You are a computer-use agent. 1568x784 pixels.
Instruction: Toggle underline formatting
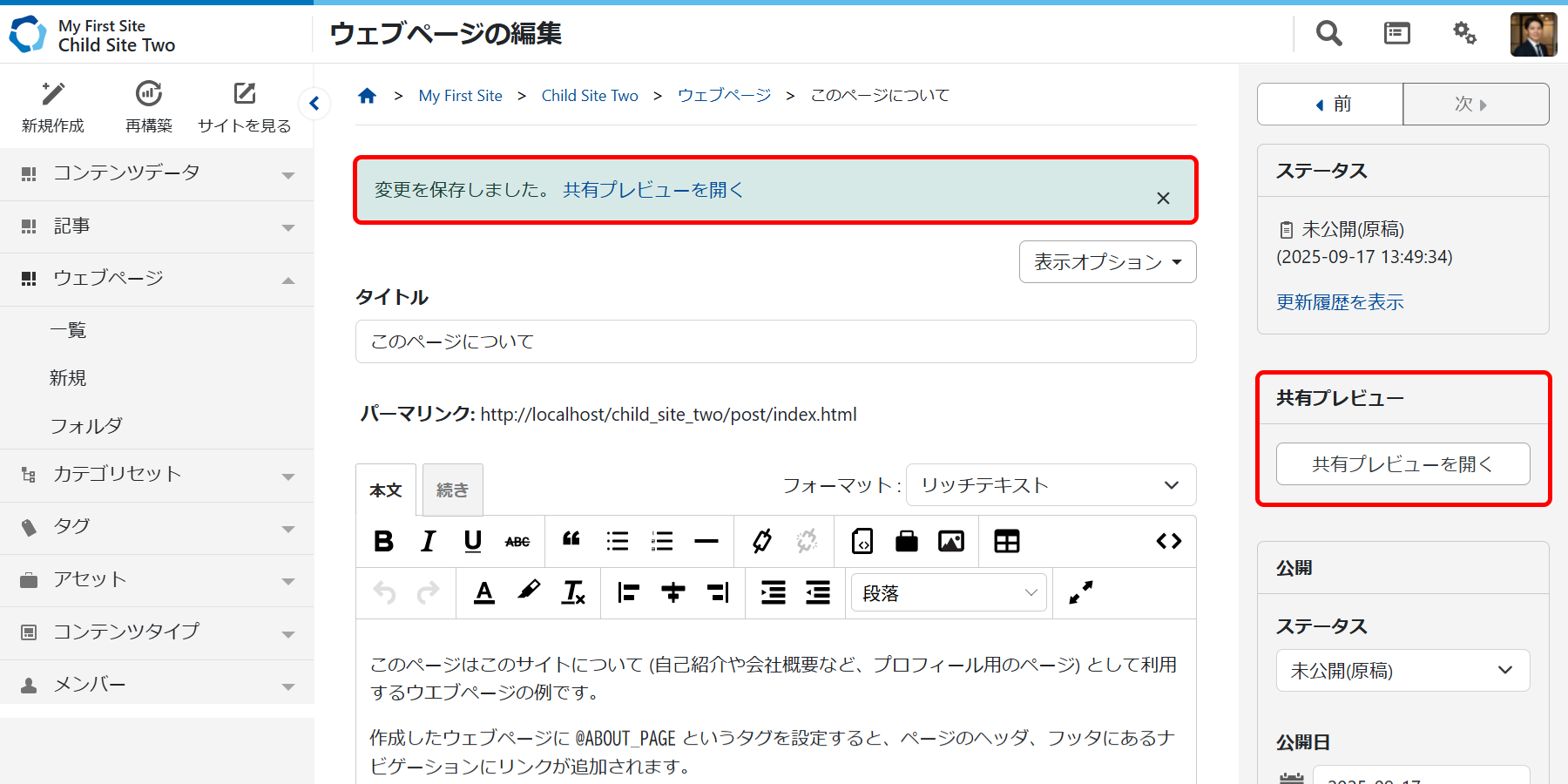(473, 541)
